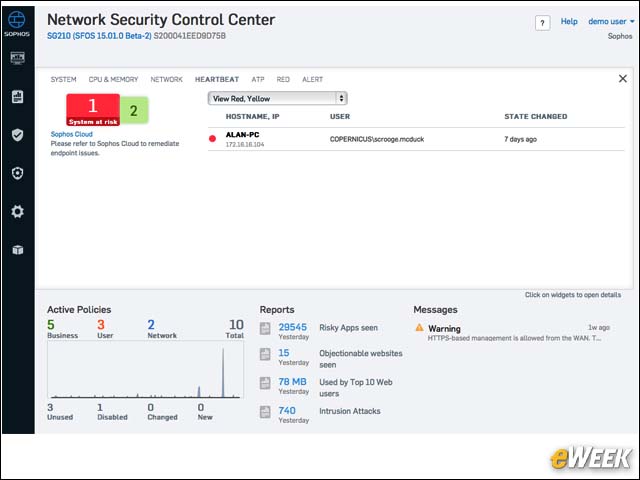
Task: Open the monitor dashboard sidebar icon
Action: tap(17, 58)
